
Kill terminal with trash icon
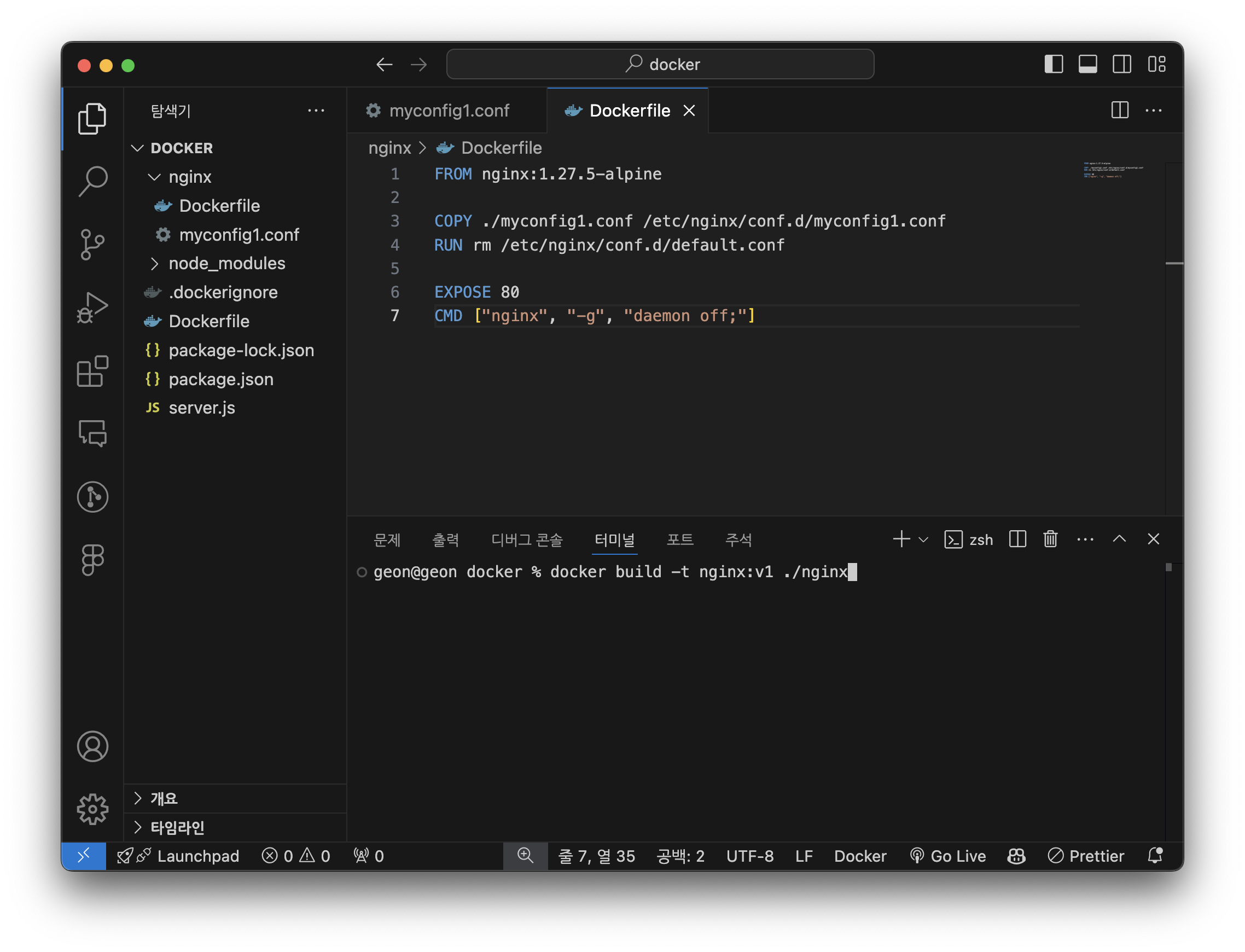[x=1050, y=539]
